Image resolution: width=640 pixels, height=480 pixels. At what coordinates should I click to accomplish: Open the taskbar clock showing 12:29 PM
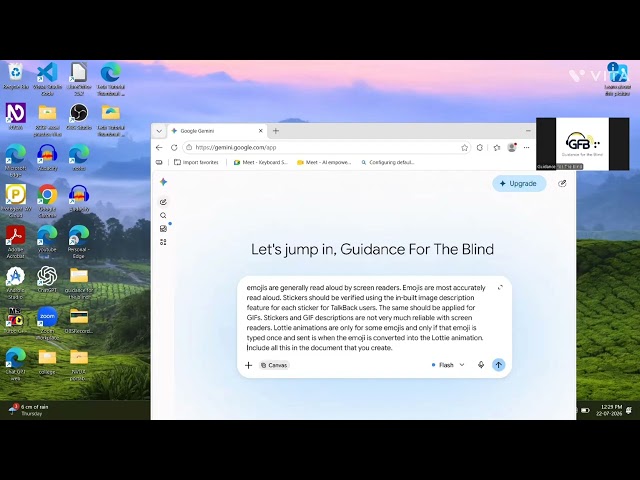tap(609, 410)
